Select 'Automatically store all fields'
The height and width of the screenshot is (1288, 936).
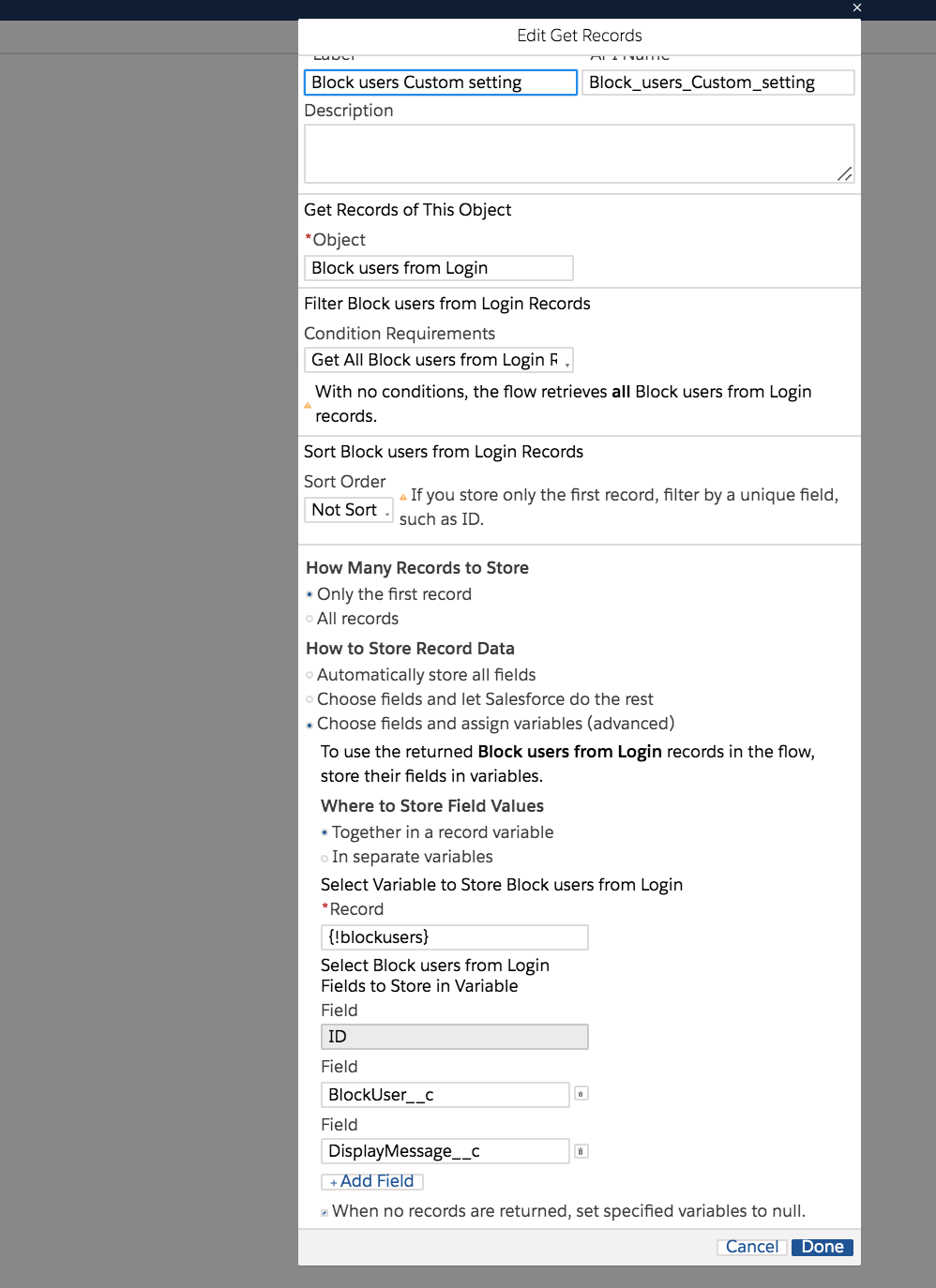[x=309, y=675]
